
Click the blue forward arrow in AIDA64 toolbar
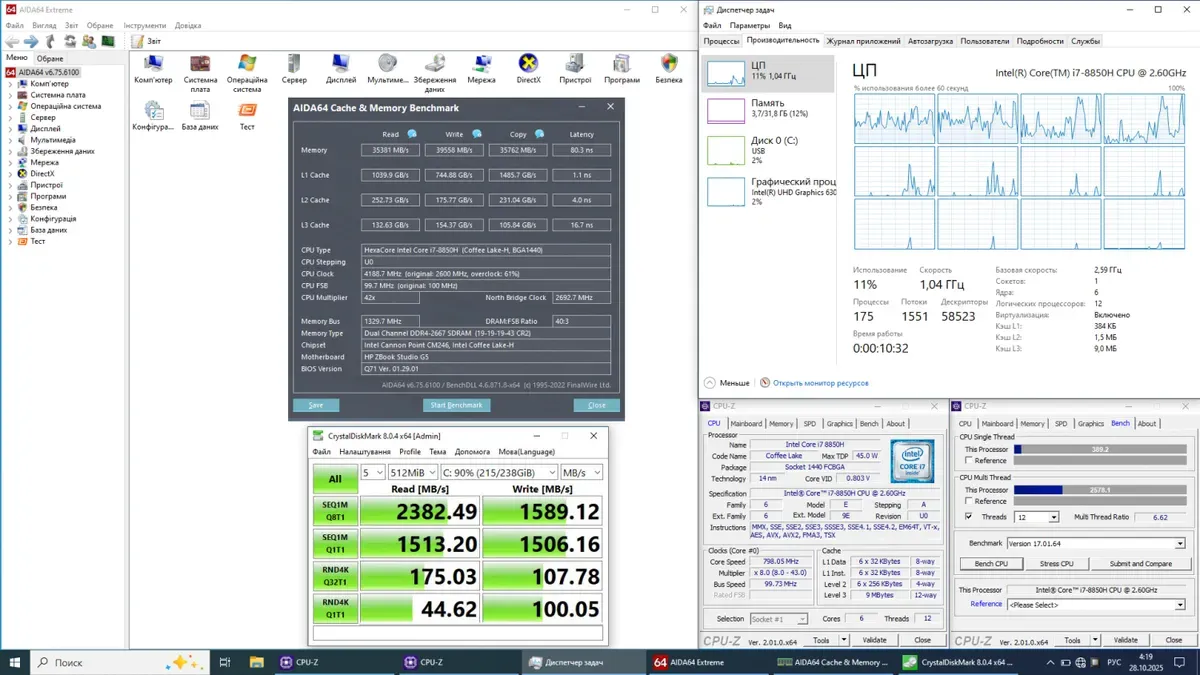(31, 41)
